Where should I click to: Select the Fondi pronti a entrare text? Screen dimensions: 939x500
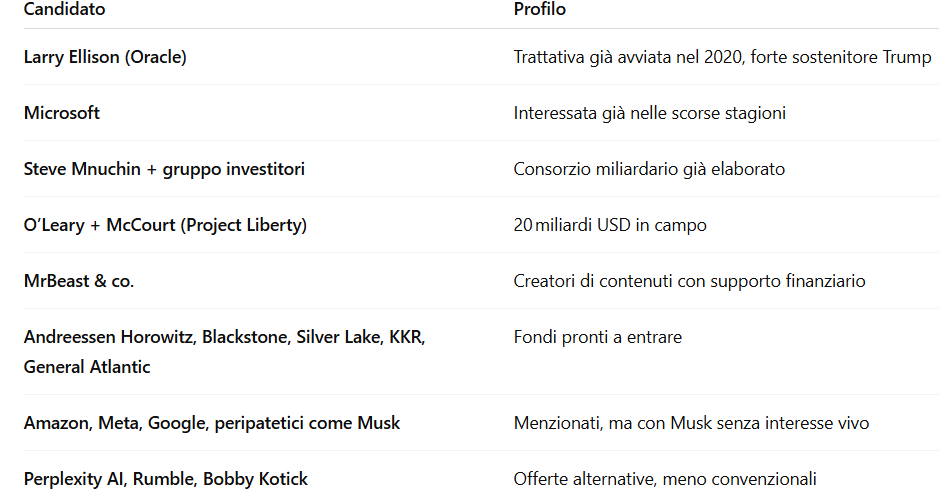tap(598, 337)
